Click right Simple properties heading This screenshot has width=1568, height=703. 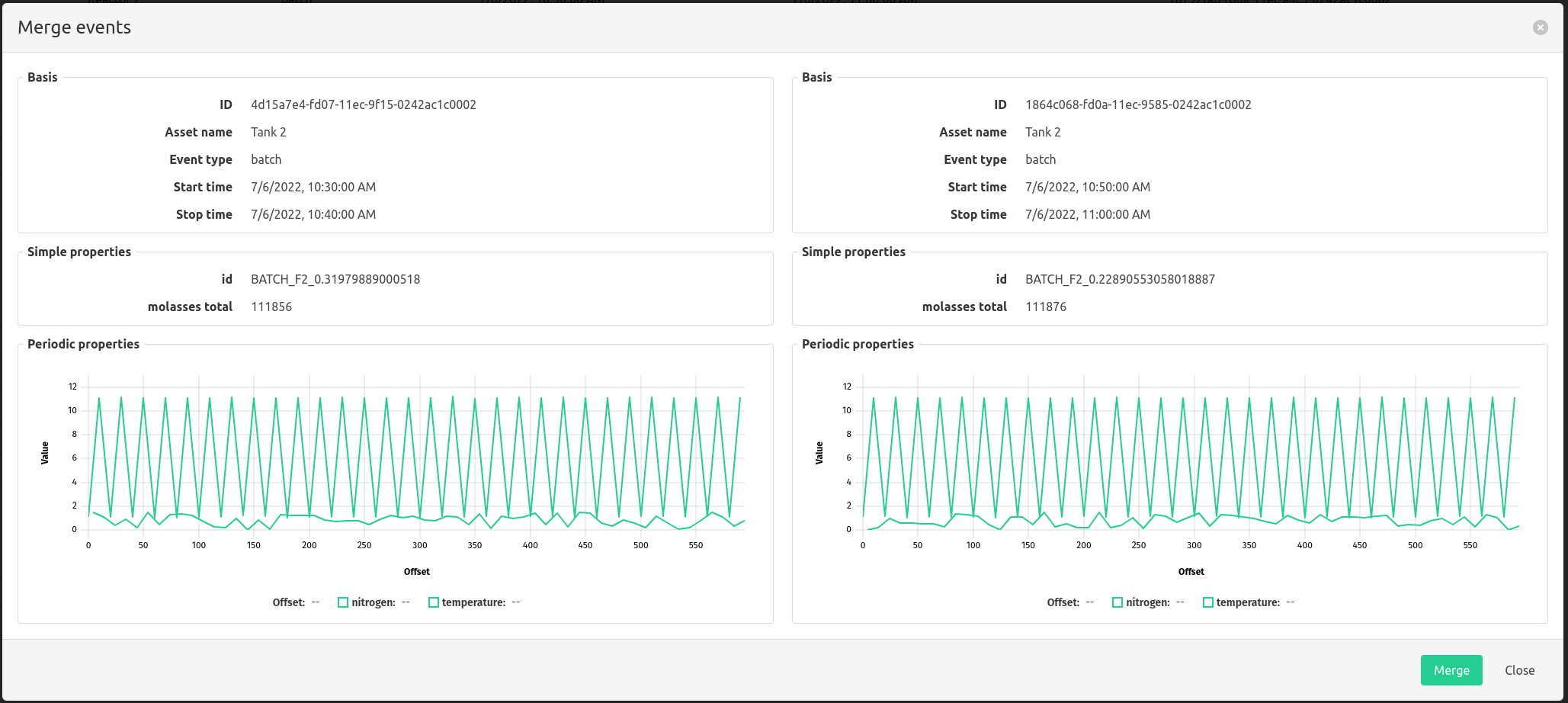854,252
